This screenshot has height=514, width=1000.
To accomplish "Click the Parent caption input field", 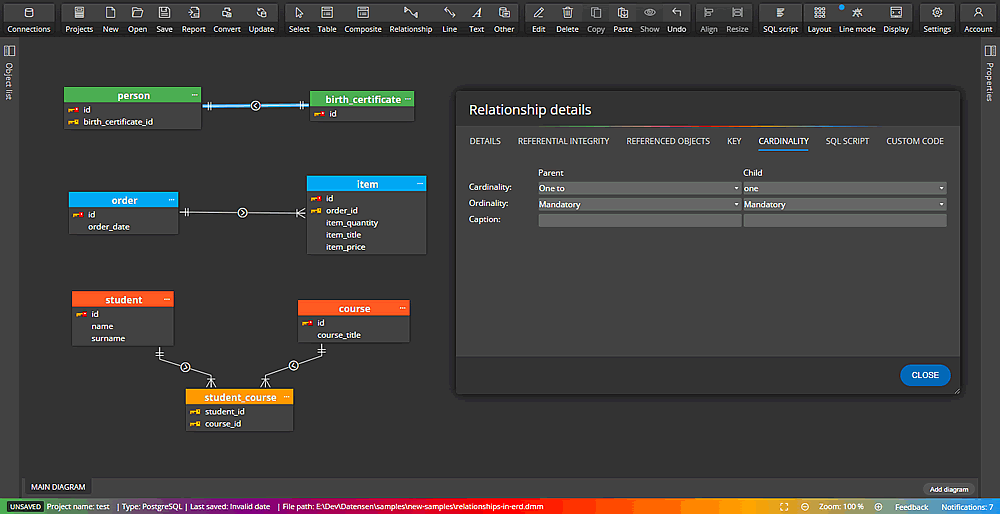I will click(x=639, y=221).
